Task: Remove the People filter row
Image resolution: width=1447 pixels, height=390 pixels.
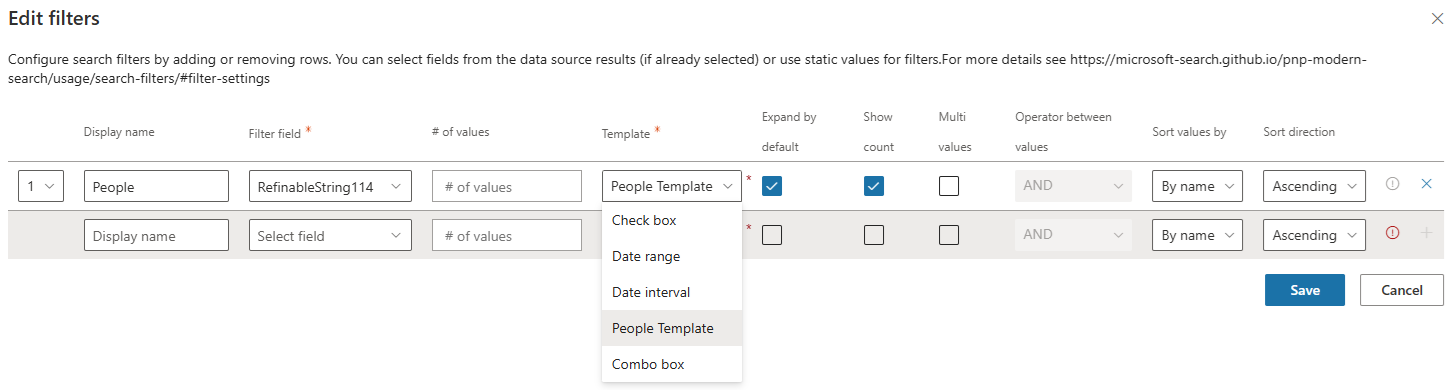Action: click(x=1427, y=184)
